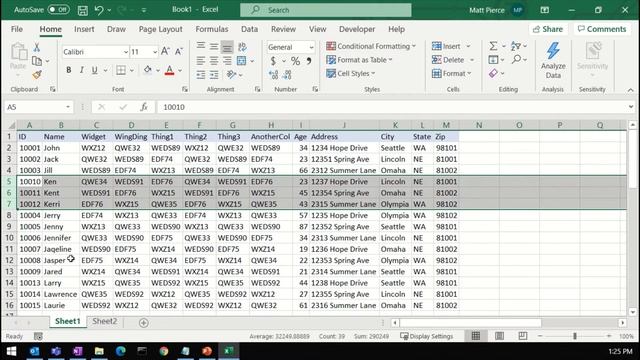Center text horizontally
The height and width of the screenshot is (360, 640).
214,61
